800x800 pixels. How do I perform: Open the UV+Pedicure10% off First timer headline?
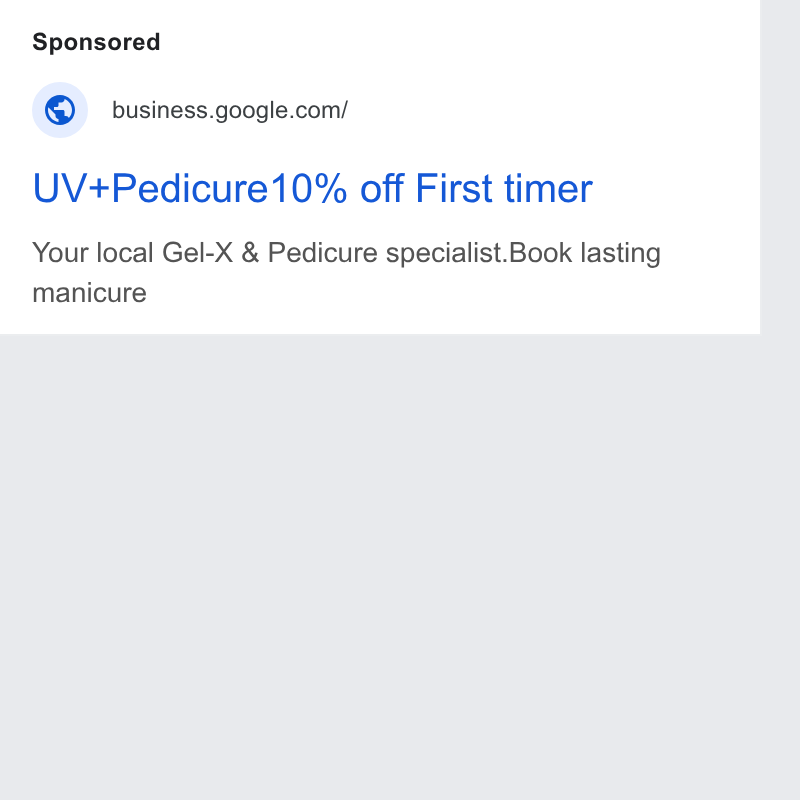pyautogui.click(x=312, y=189)
